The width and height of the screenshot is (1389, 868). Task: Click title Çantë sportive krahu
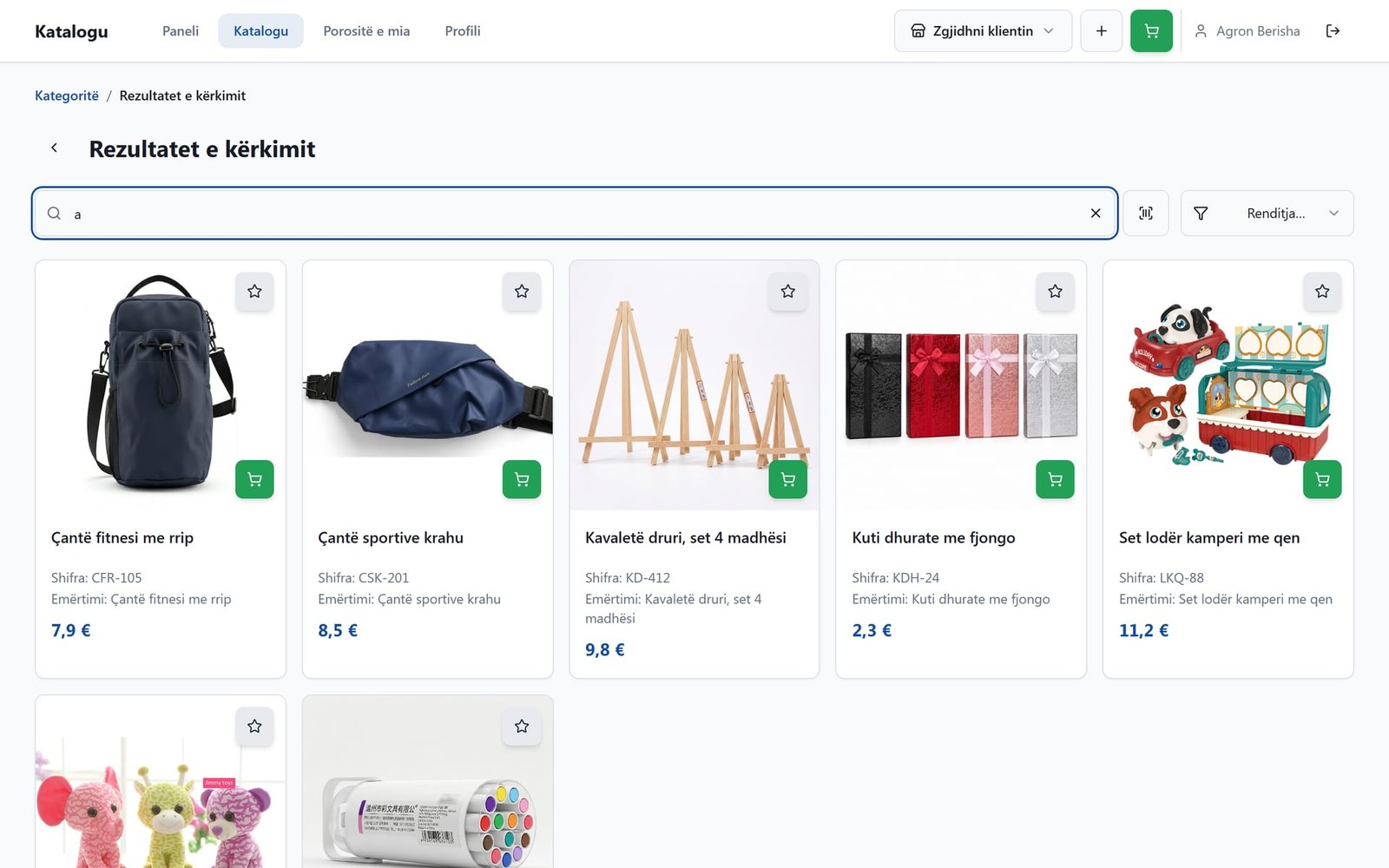(x=391, y=538)
